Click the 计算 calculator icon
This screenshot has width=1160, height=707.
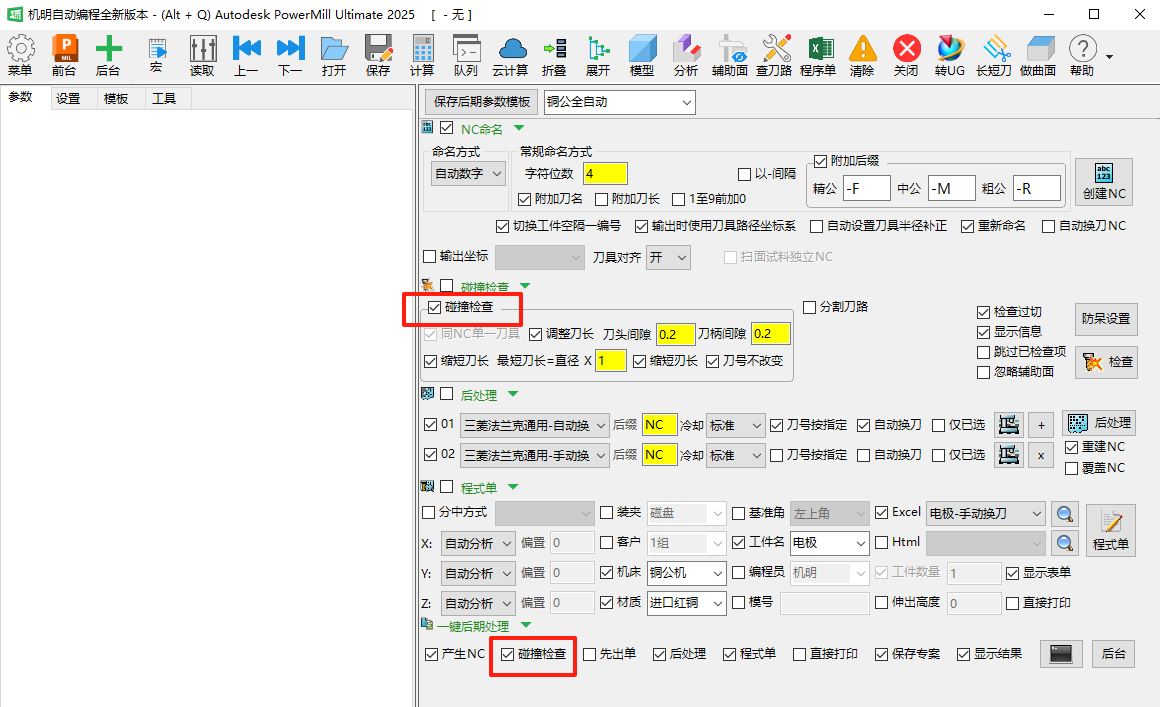point(422,54)
